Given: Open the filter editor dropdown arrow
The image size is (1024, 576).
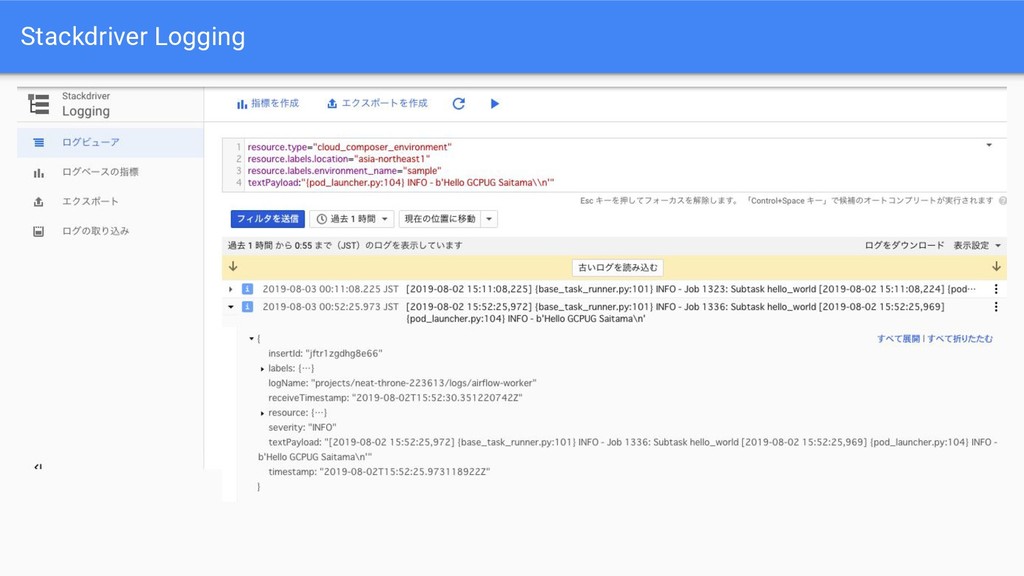Looking at the screenshot, I should pos(989,145).
